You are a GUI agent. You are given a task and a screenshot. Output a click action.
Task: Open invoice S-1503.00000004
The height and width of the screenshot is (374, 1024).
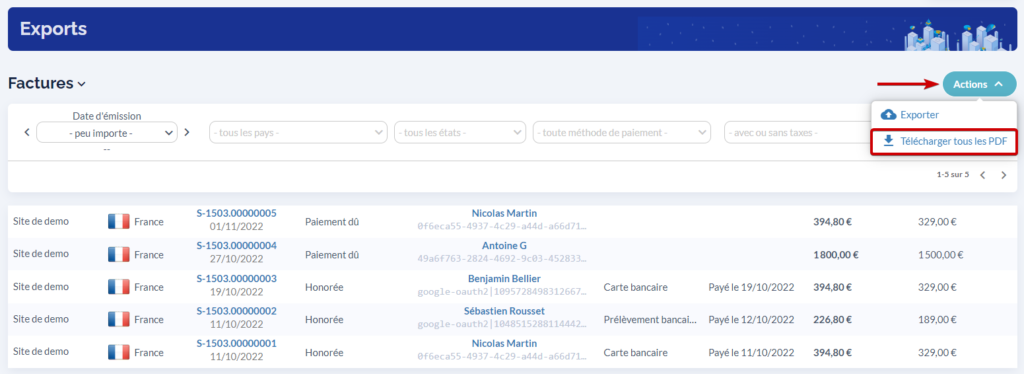[x=236, y=245]
